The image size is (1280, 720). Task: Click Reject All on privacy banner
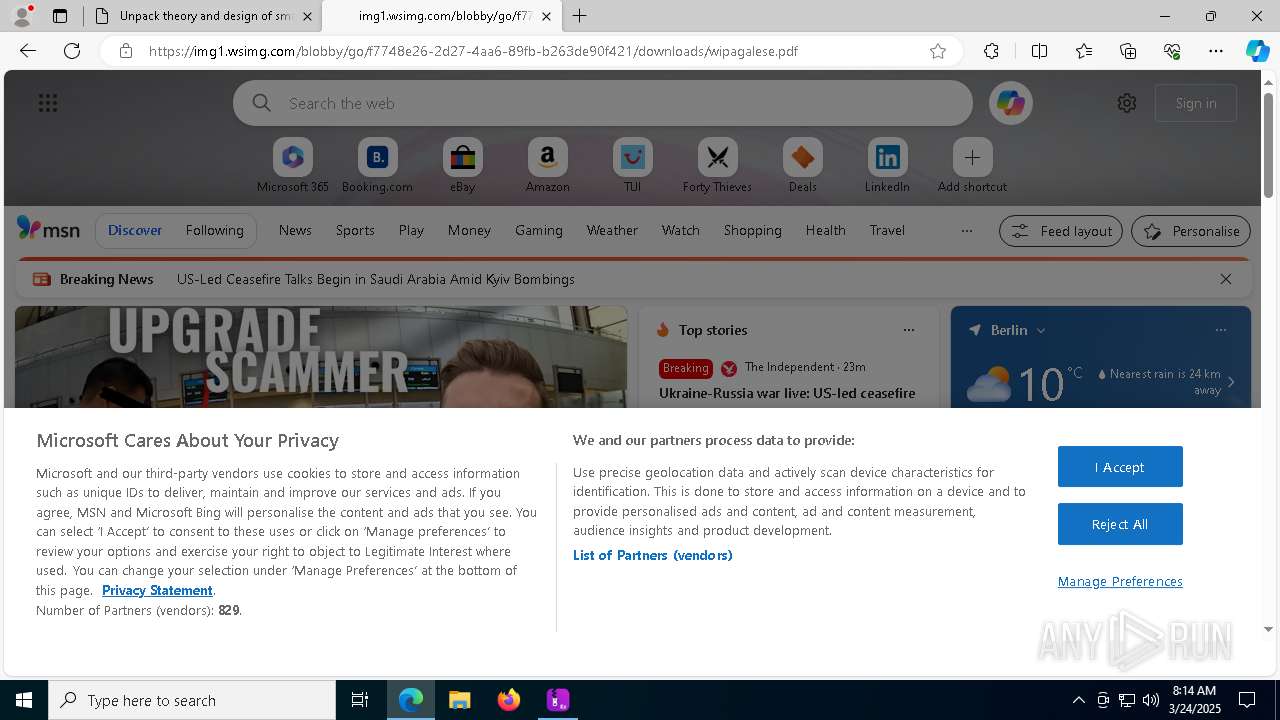click(1120, 524)
